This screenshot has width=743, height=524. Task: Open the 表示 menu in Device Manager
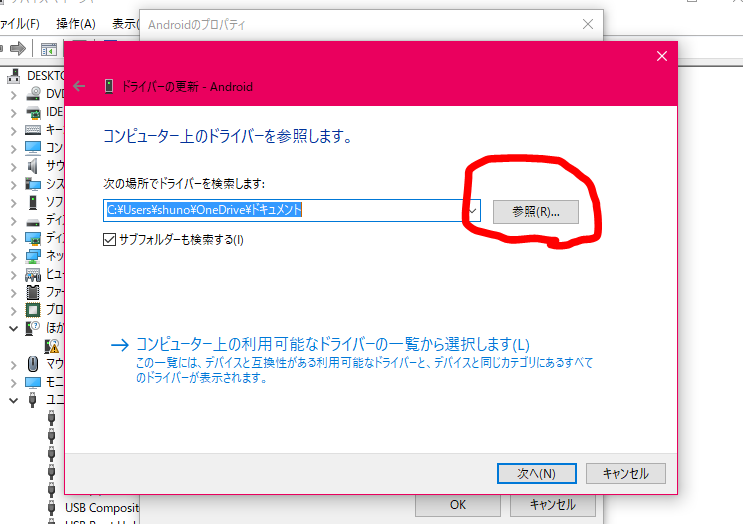click(x=125, y=24)
